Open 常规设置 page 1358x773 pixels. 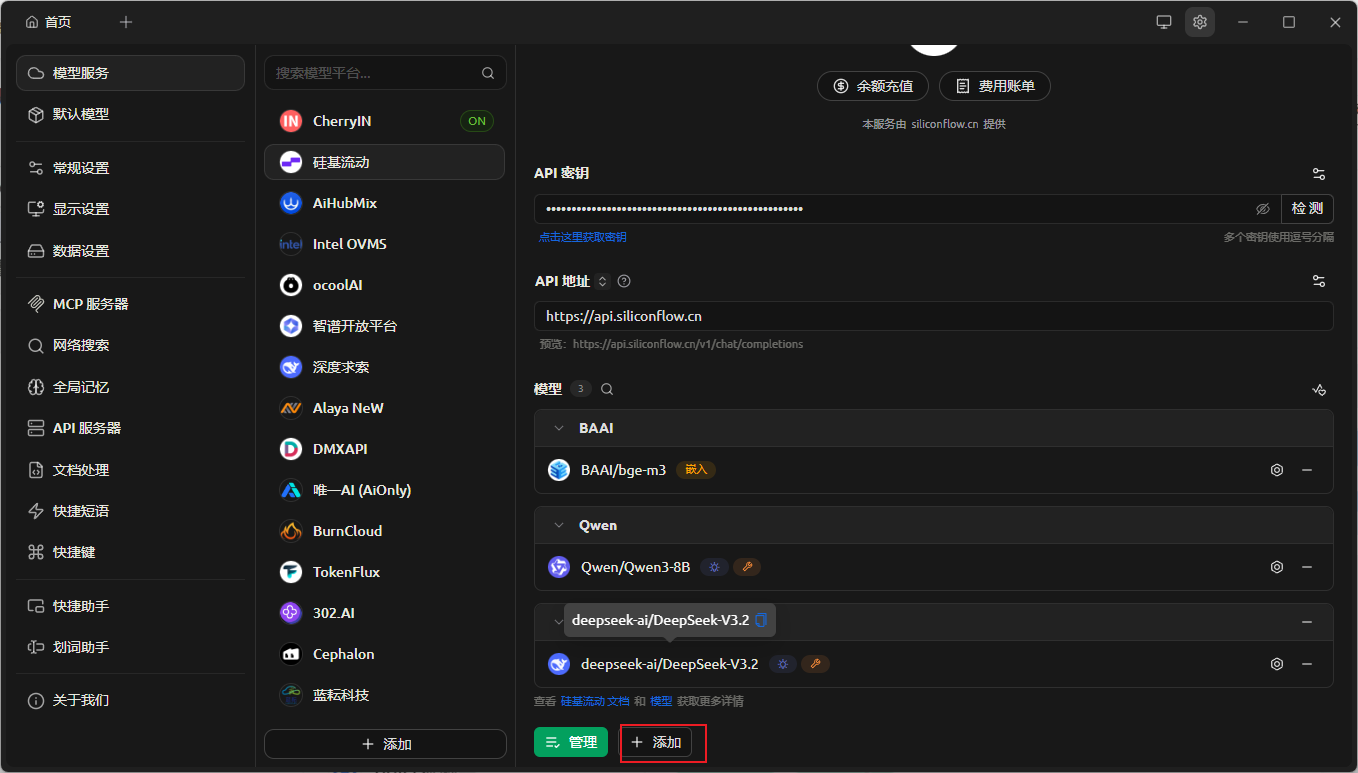(x=130, y=168)
